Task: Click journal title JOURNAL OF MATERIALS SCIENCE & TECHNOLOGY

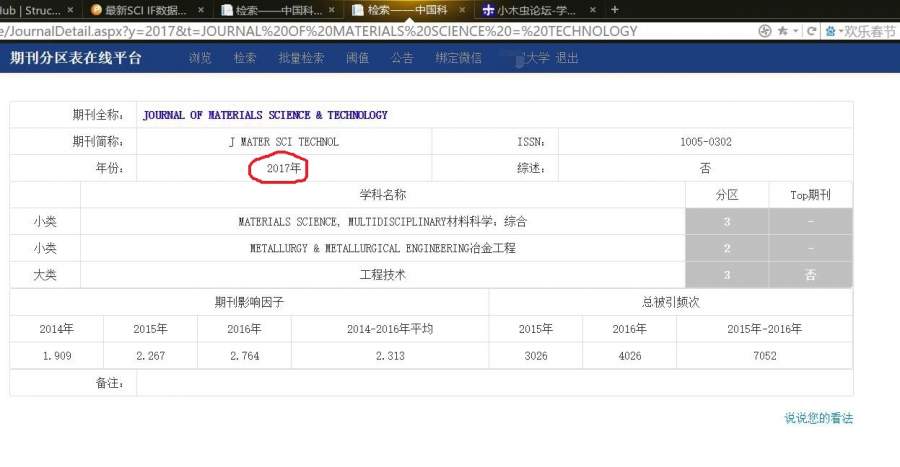Action: click(265, 115)
